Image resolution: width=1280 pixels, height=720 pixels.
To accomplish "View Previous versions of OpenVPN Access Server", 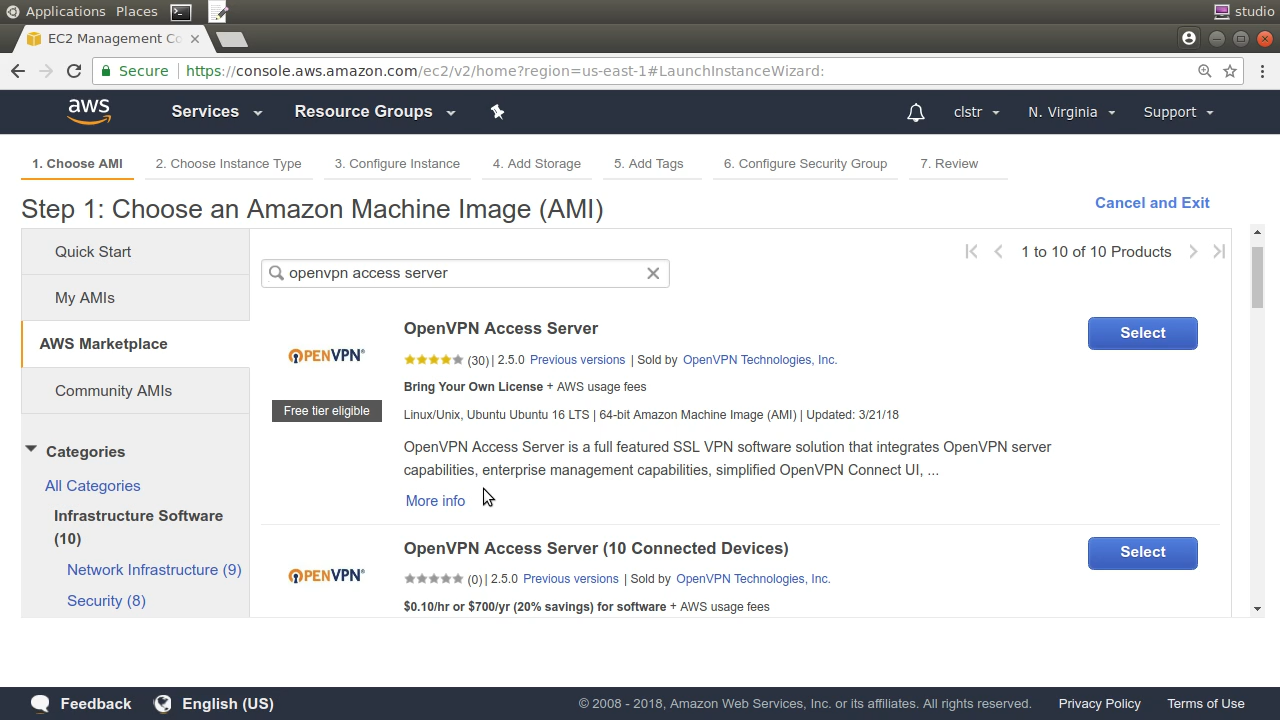I will pyautogui.click(x=577, y=360).
